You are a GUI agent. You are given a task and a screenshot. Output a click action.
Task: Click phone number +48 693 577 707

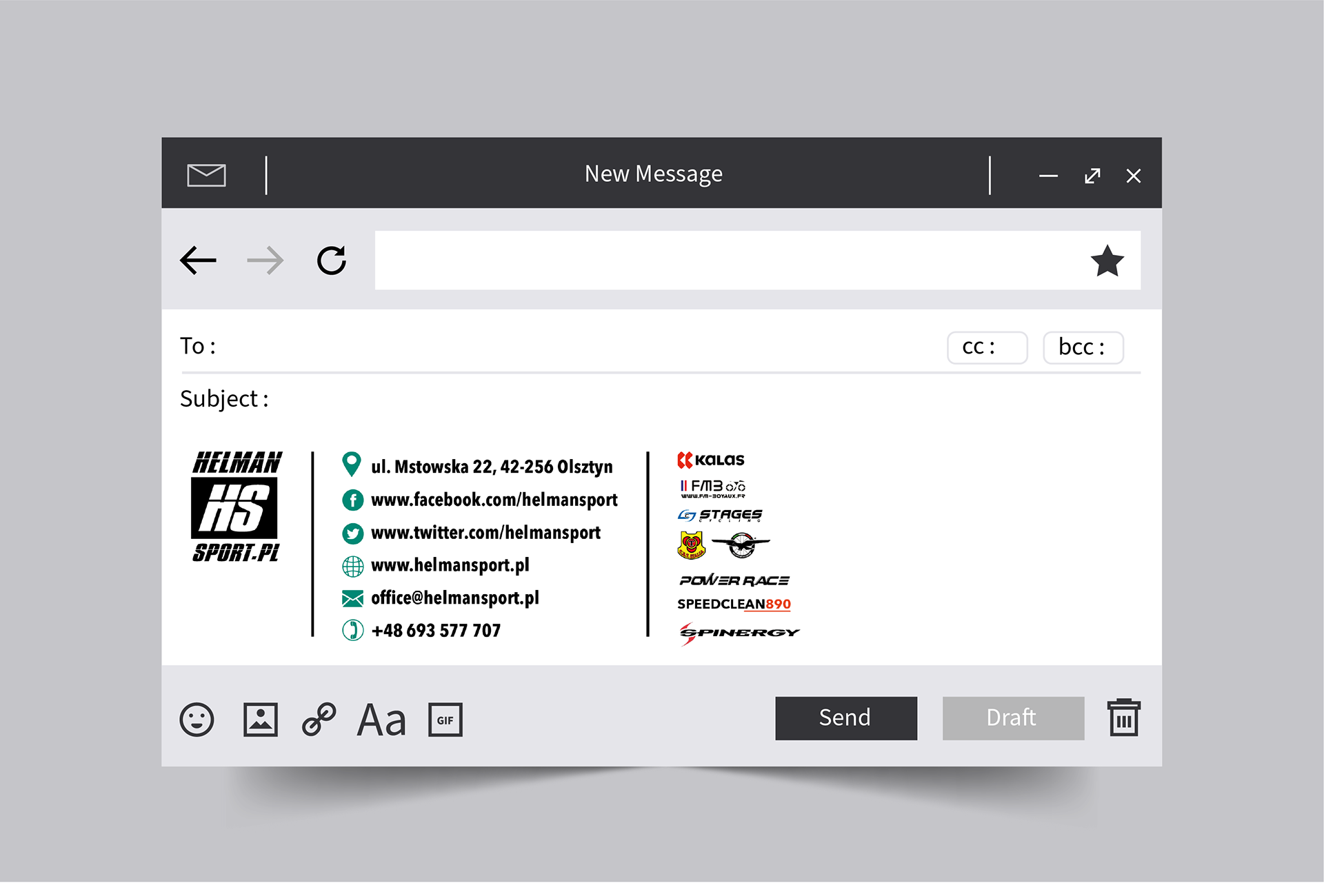click(x=436, y=631)
